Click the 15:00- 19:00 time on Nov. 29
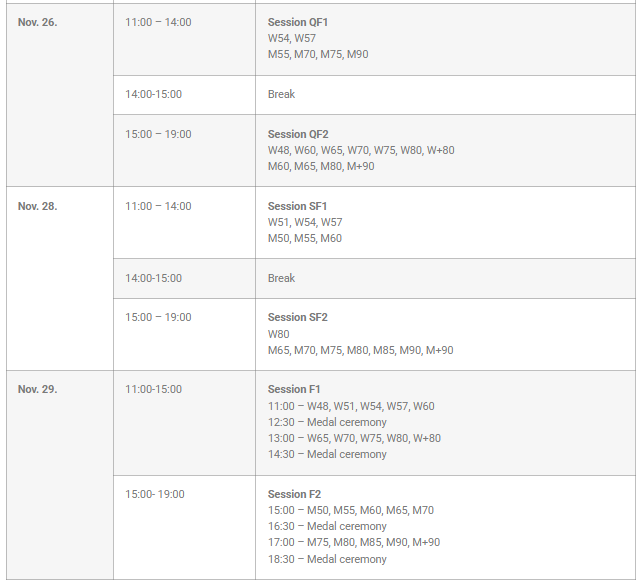The width and height of the screenshot is (642, 582). [154, 494]
